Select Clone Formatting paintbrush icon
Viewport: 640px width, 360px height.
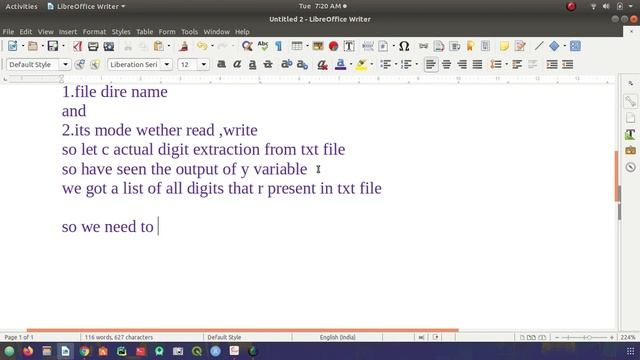click(x=183, y=46)
